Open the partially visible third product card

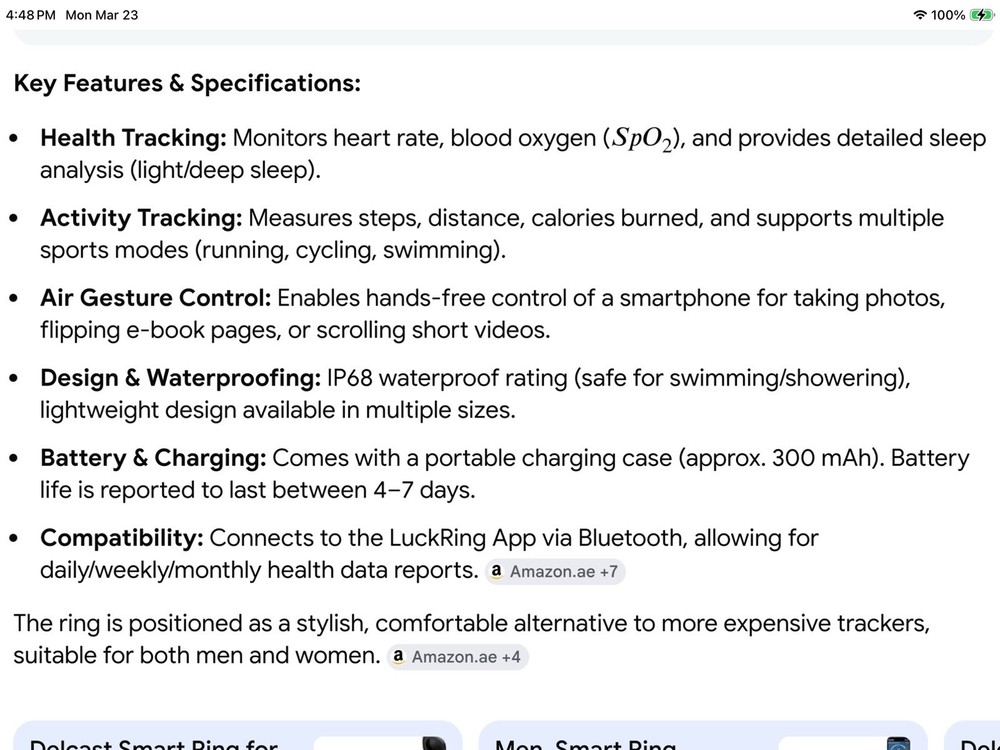pos(975,741)
